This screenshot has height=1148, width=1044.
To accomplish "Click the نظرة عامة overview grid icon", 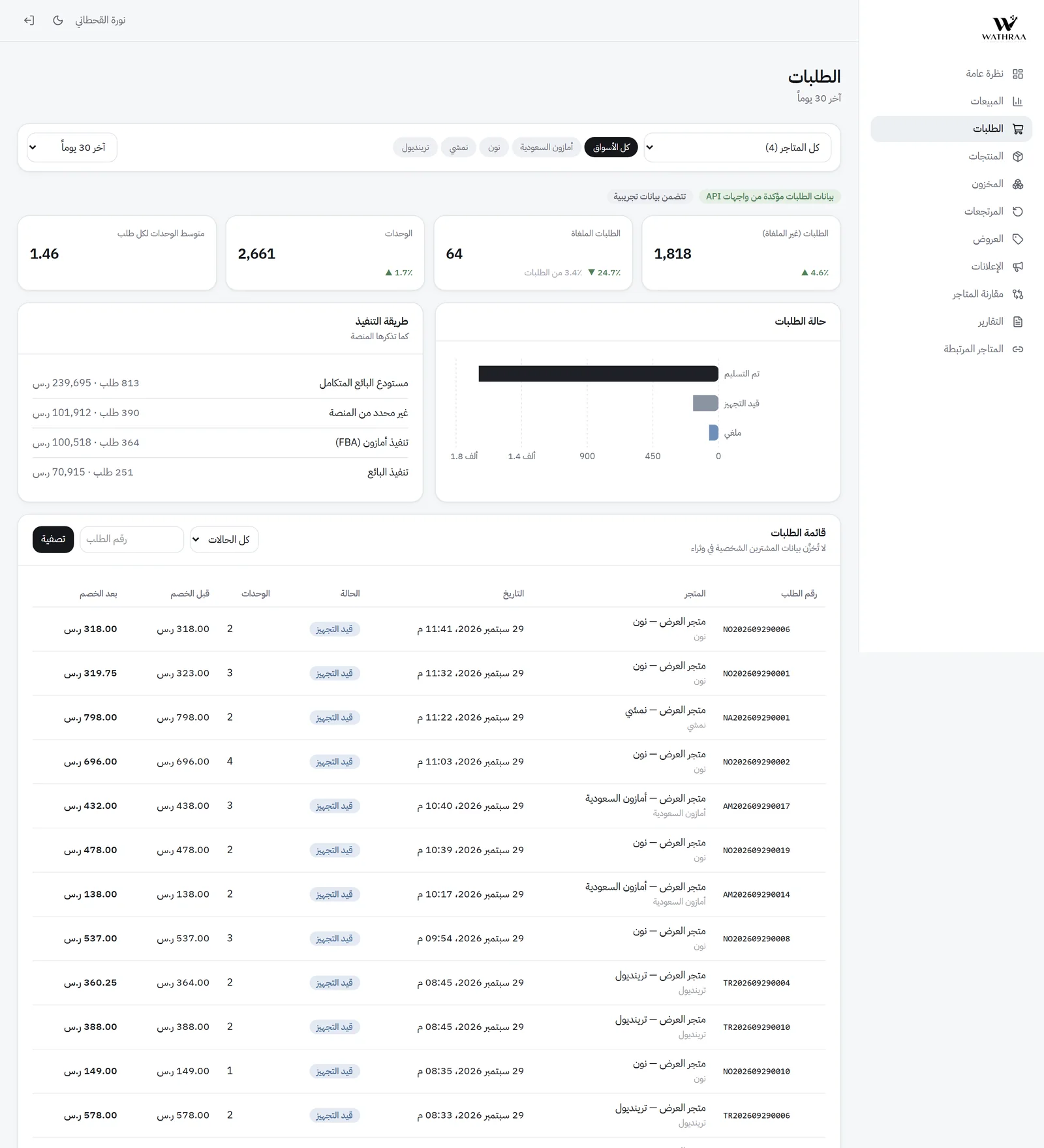I will tap(1017, 74).
